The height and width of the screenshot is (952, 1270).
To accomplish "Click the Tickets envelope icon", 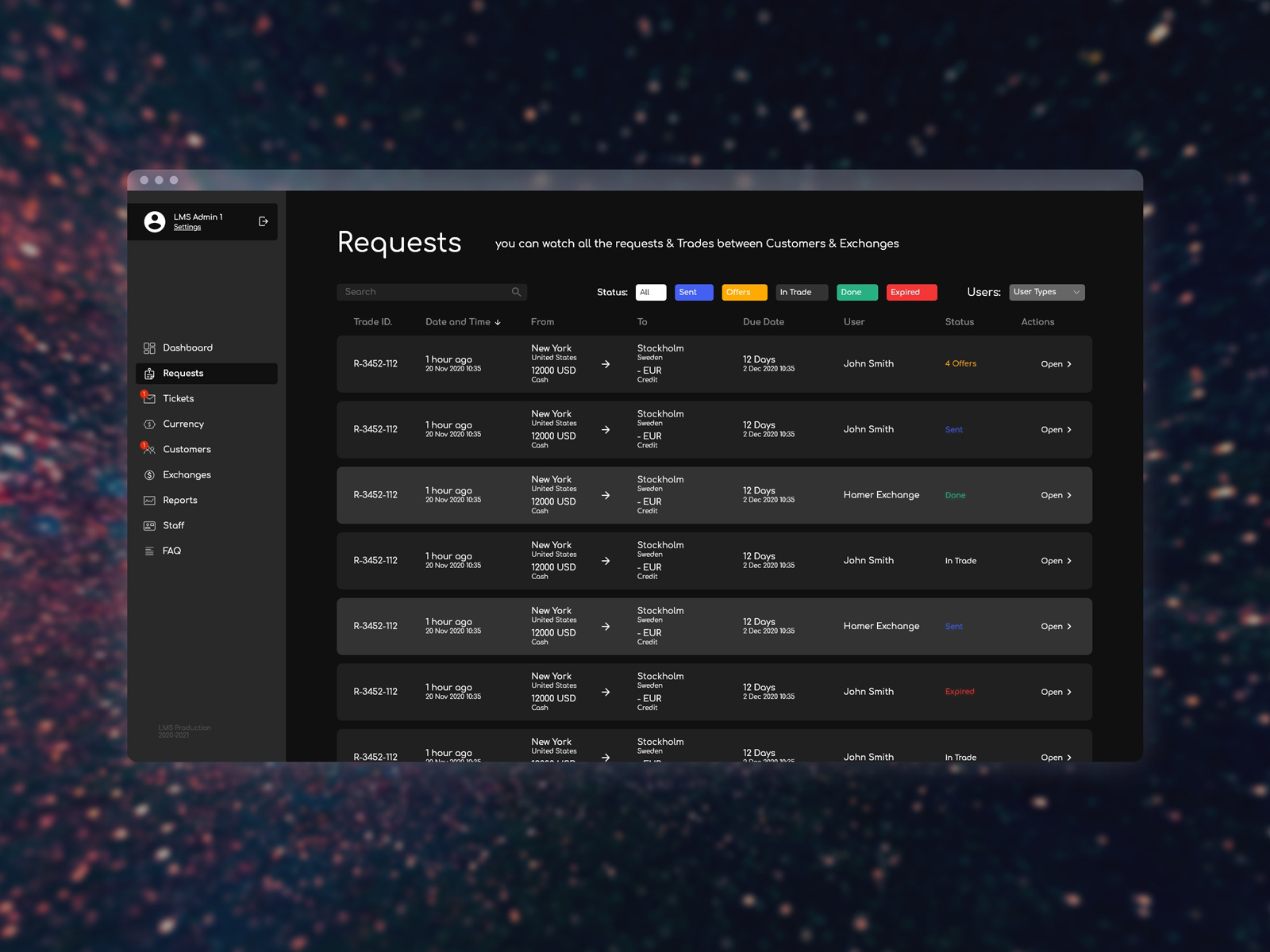I will 149,399.
